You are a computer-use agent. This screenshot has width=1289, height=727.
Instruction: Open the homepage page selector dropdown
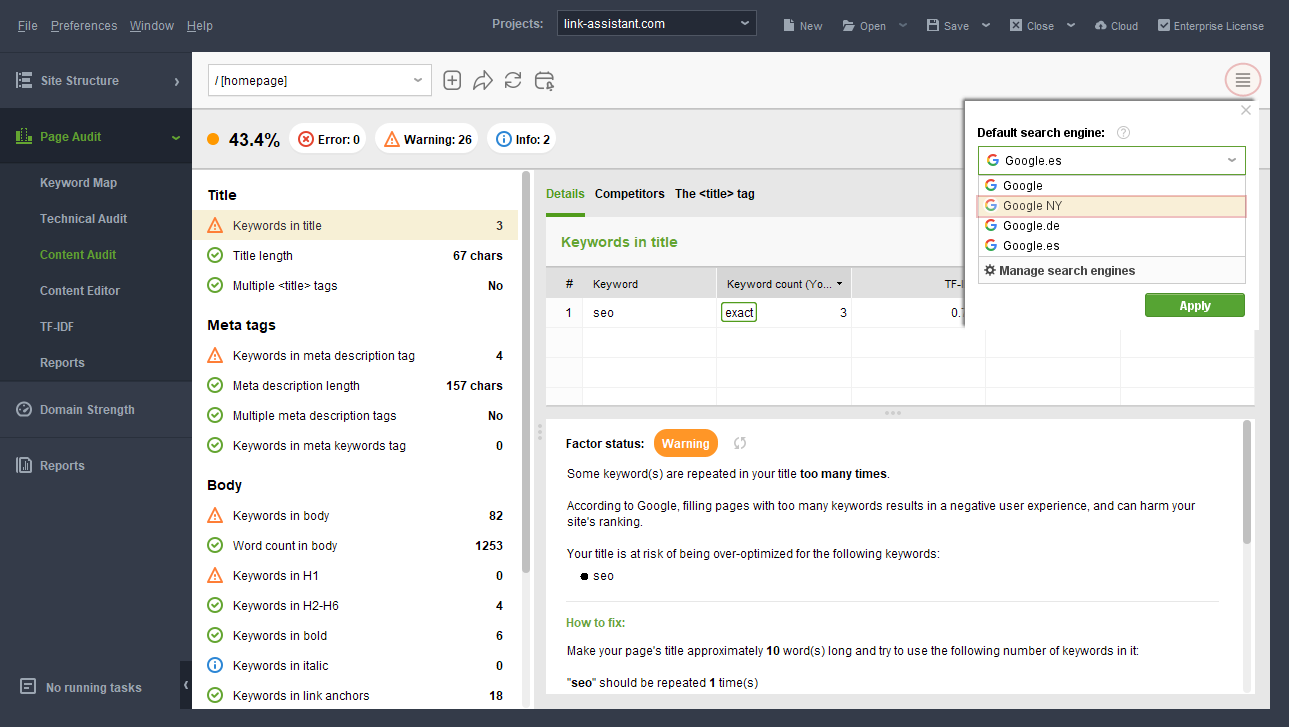tap(320, 81)
